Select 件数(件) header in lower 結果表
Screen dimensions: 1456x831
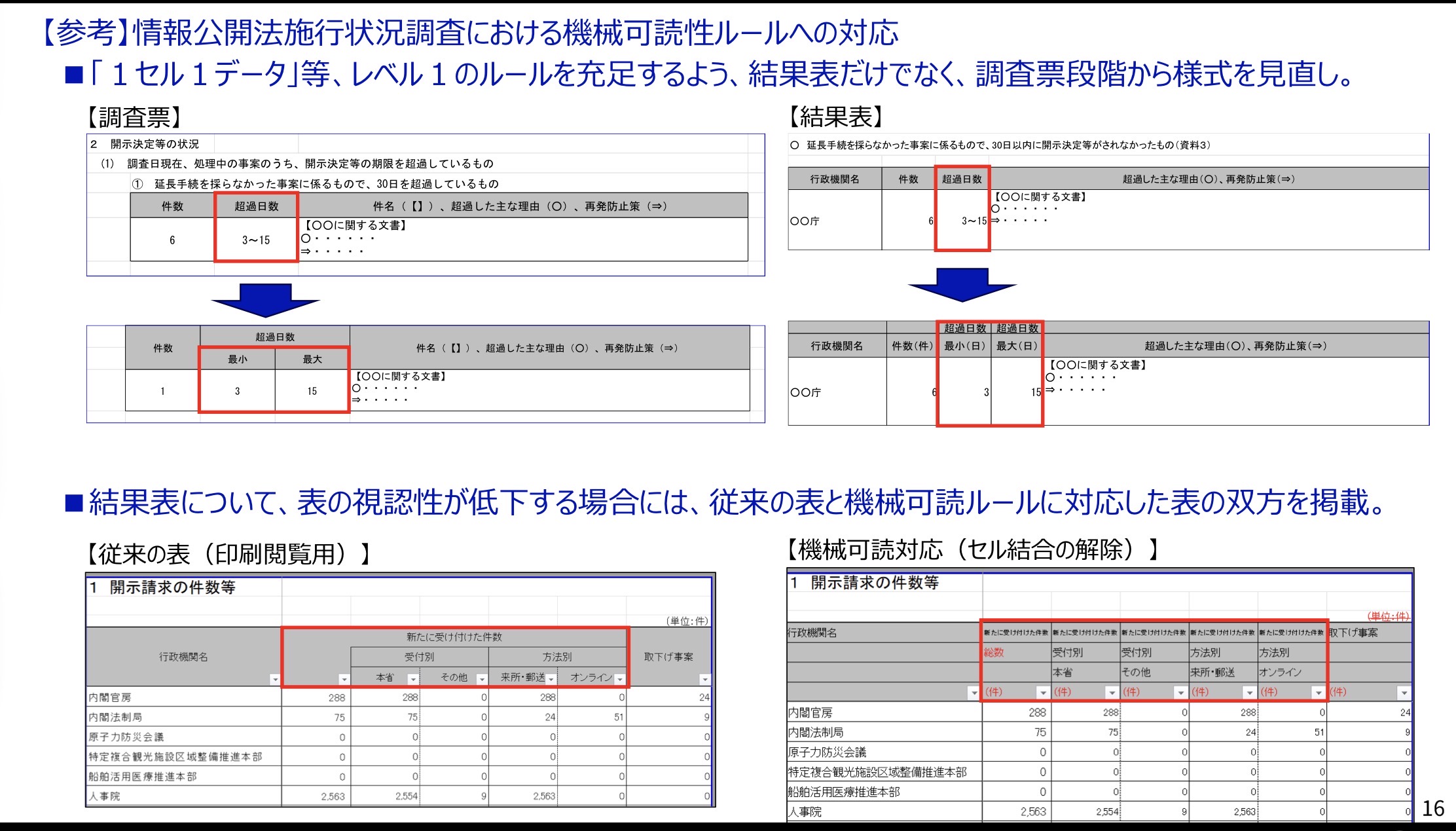[x=913, y=346]
